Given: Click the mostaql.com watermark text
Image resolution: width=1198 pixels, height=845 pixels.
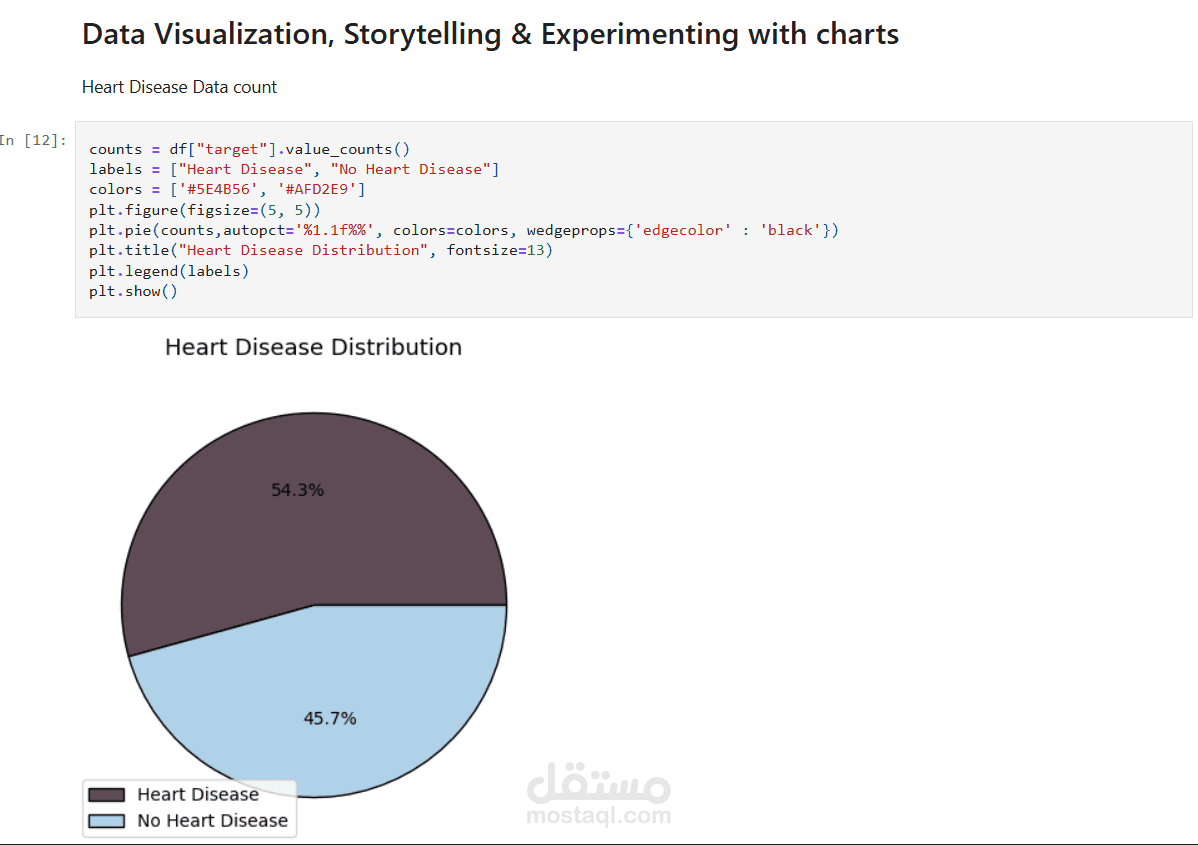Looking at the screenshot, I should [598, 816].
